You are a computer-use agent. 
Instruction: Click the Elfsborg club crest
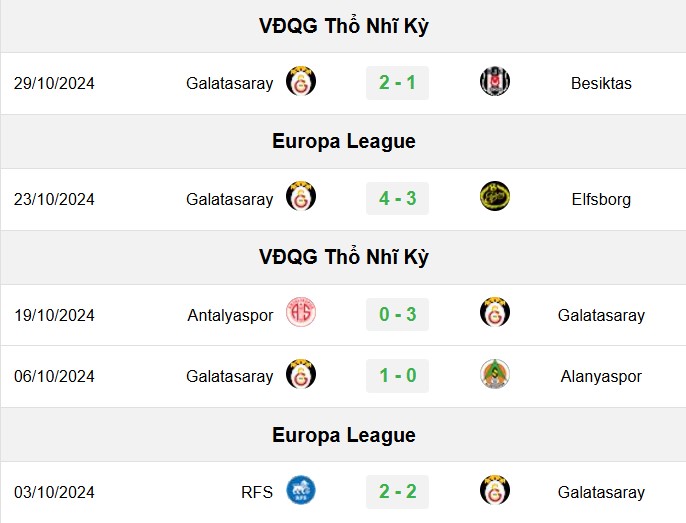click(495, 196)
